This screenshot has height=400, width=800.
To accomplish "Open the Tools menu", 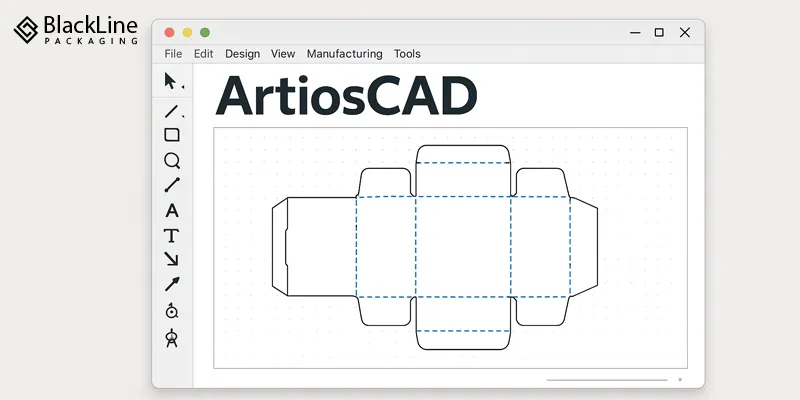I will pyautogui.click(x=407, y=54).
